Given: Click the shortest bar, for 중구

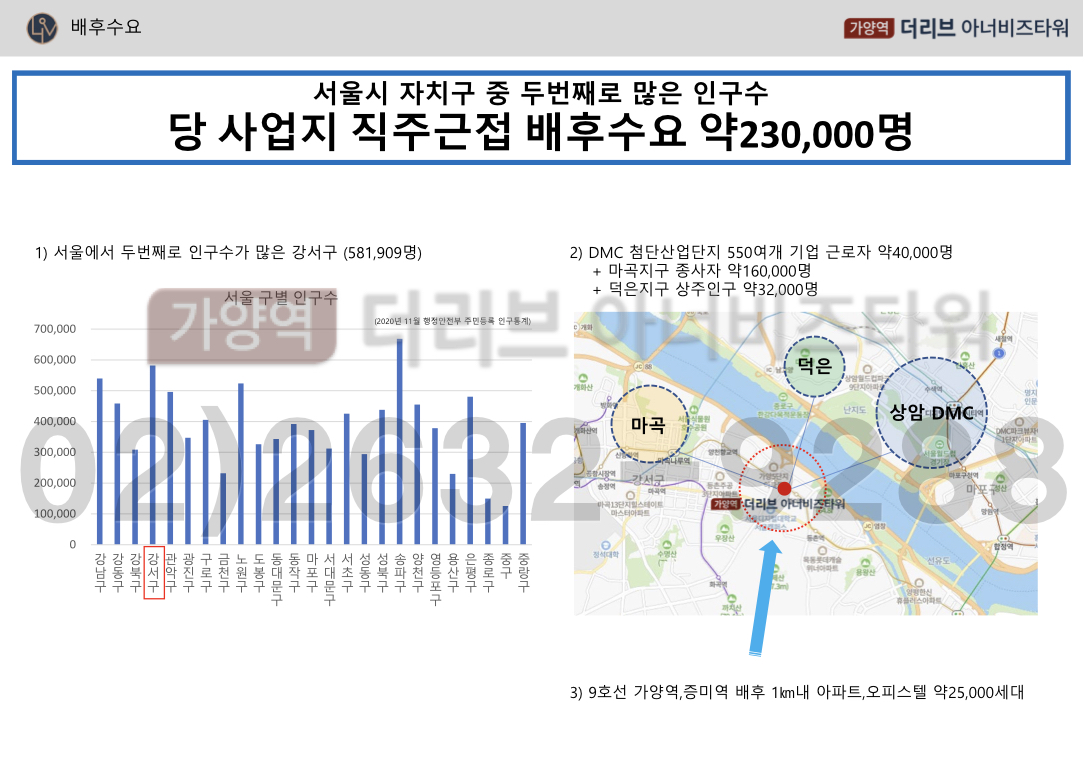Looking at the screenshot, I should pos(506,525).
